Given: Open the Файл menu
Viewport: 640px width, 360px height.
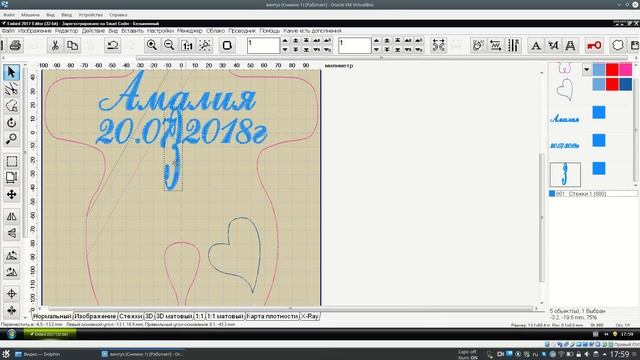Looking at the screenshot, I should 8,31.
